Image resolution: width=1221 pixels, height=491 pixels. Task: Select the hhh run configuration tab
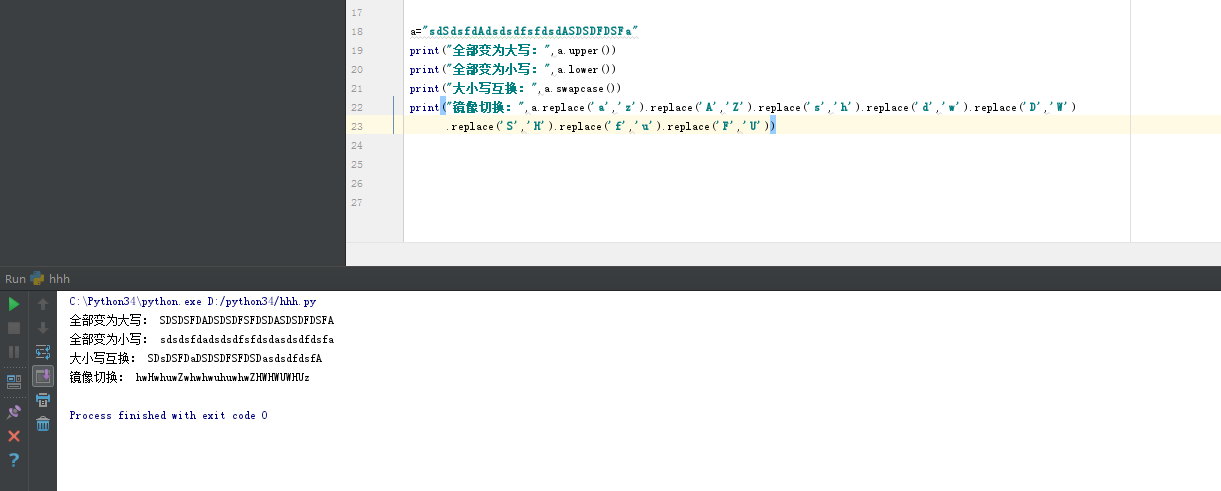(x=59, y=279)
